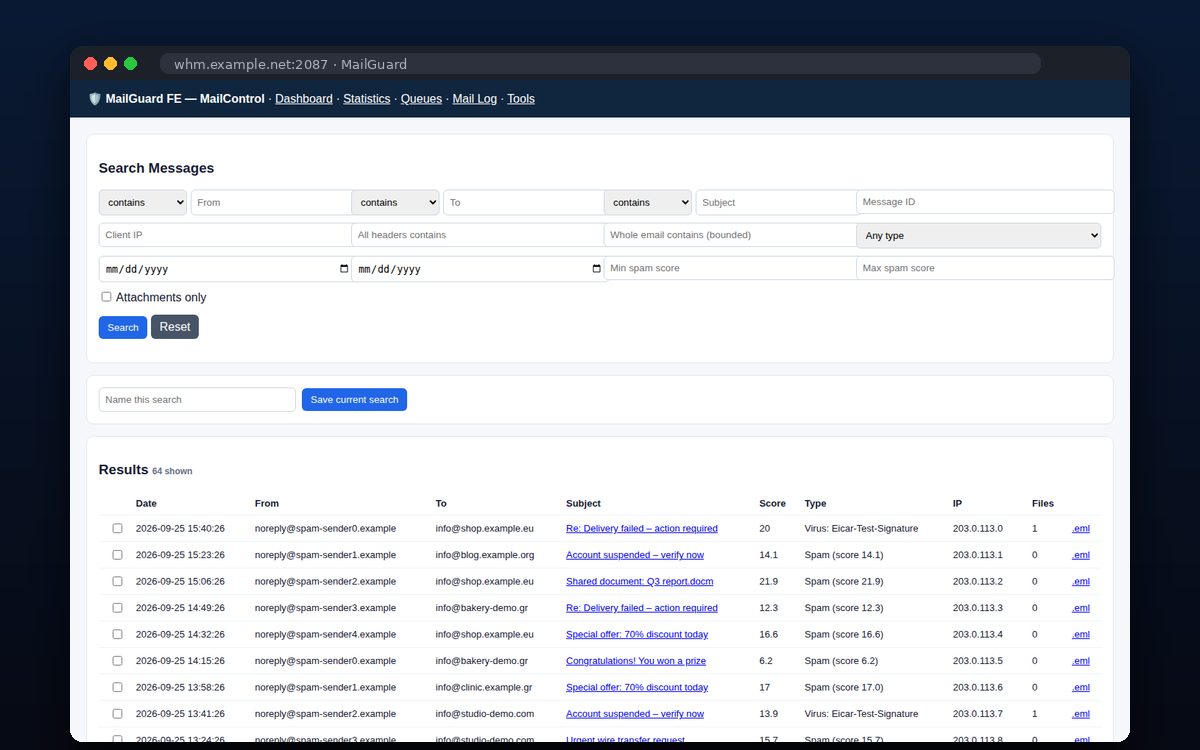The width and height of the screenshot is (1200, 750).
Task: Click 'Spam (score 21.9)' type cell
Action: click(x=843, y=581)
